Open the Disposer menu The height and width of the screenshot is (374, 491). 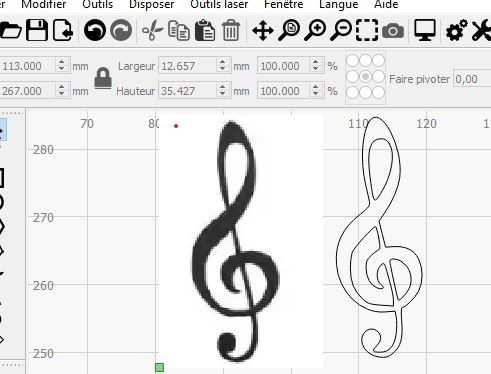[152, 4]
